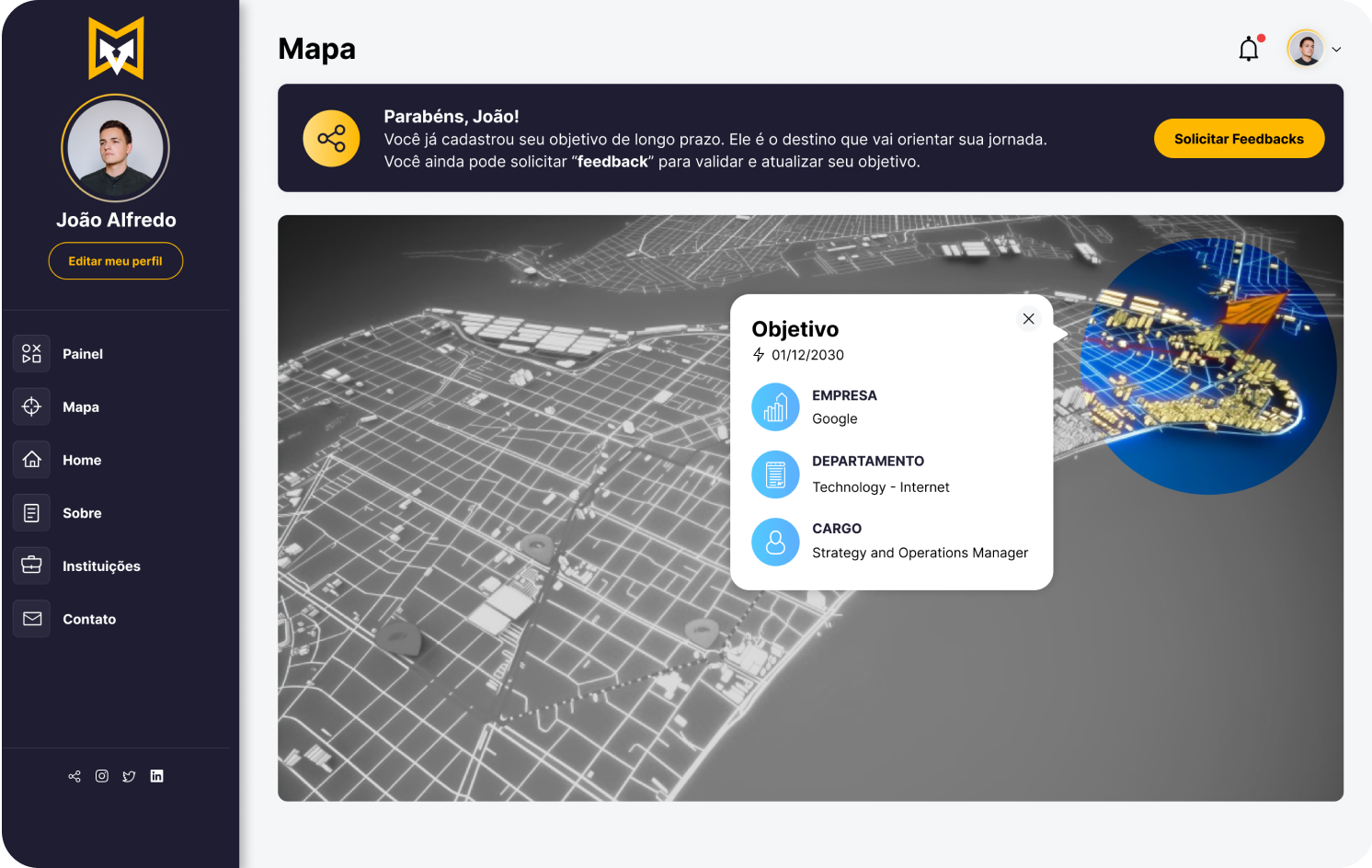This screenshot has width=1372, height=868.
Task: Click the Solicitar Feedbacks button
Action: (x=1239, y=139)
